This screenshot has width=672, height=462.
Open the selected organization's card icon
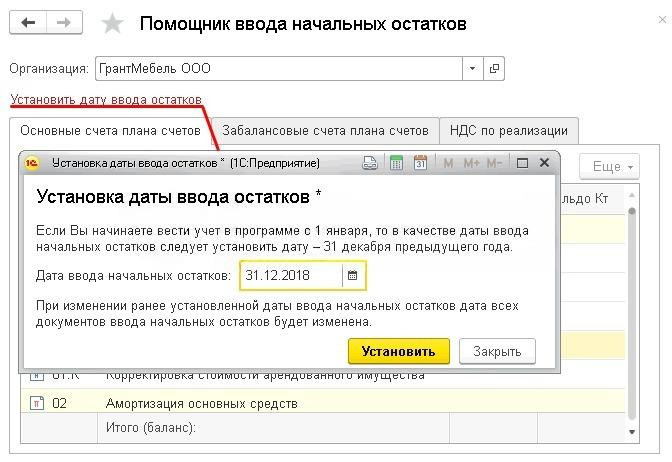494,69
